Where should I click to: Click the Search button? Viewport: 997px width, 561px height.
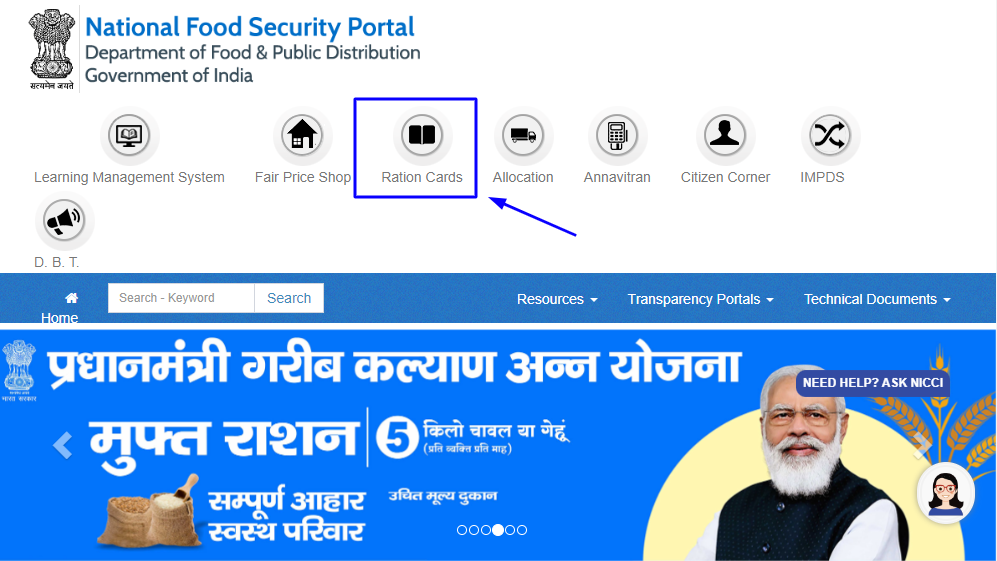point(289,298)
